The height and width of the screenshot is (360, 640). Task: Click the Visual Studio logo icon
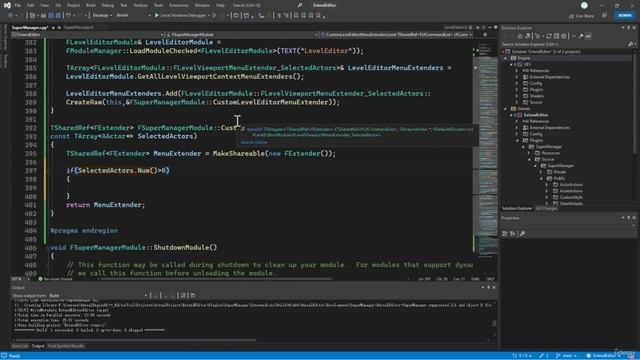pyautogui.click(x=7, y=5)
